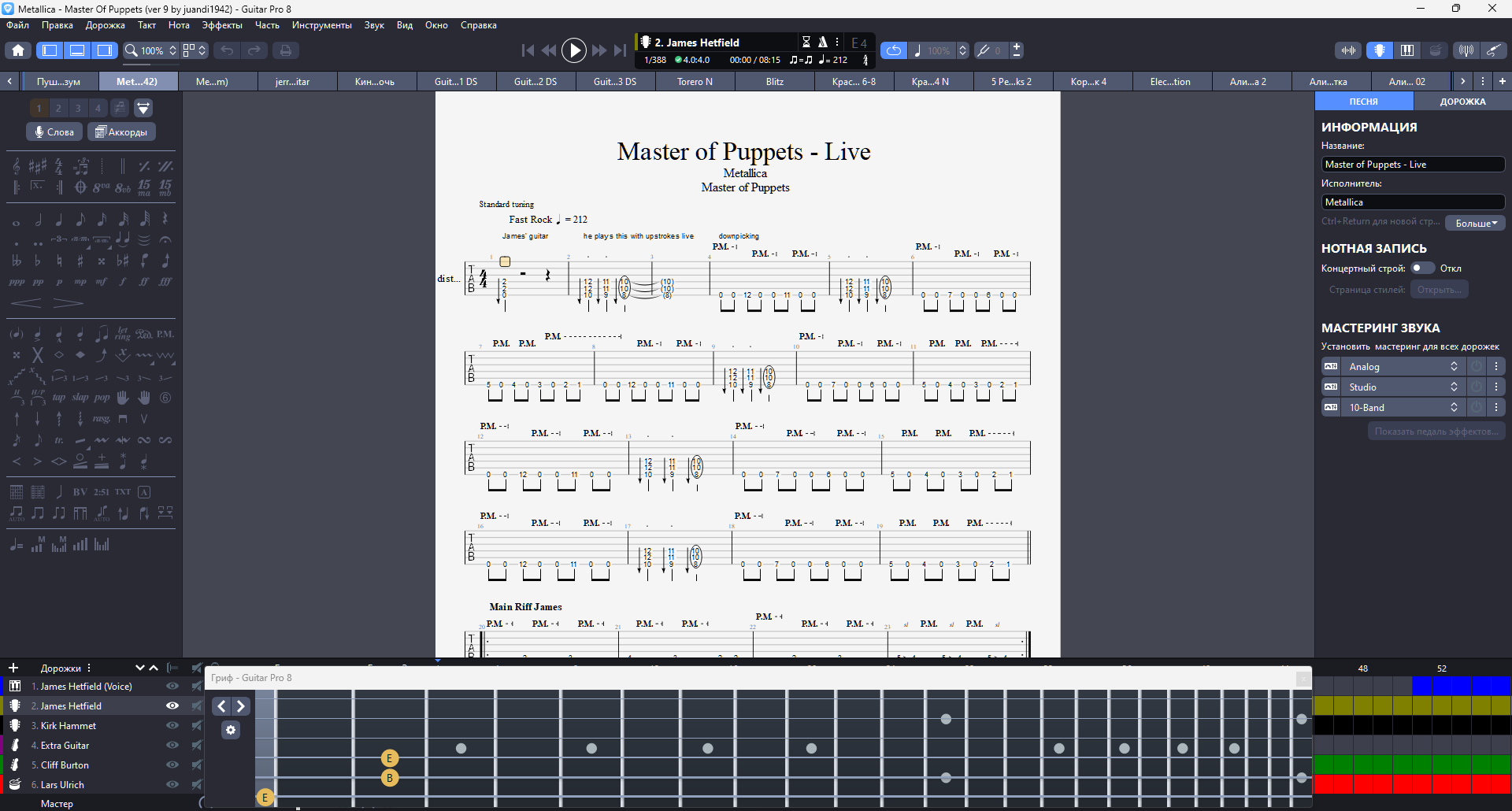
Task: Open the Analog mastering dropdown
Action: tap(1404, 367)
